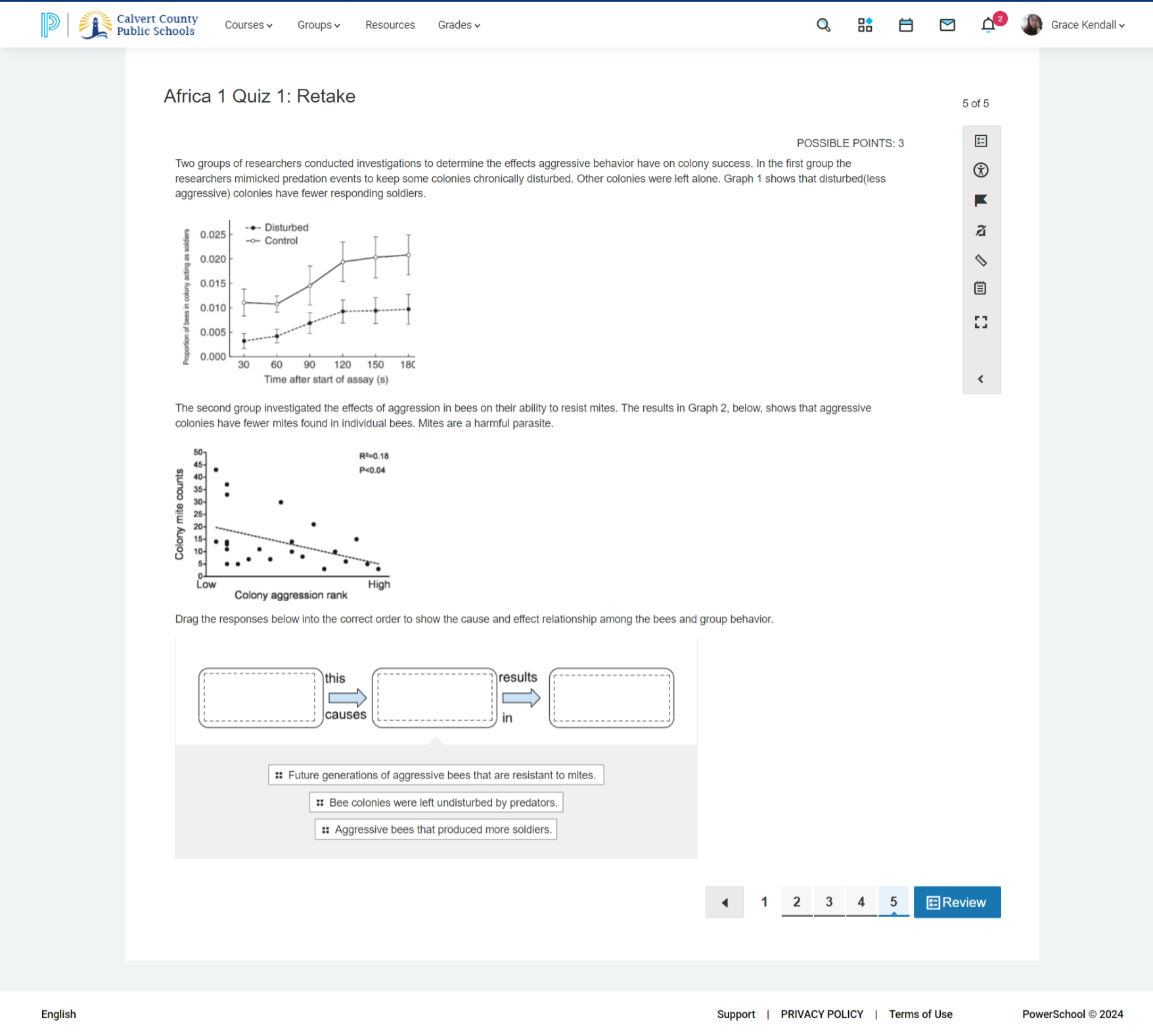This screenshot has width=1153, height=1036.
Task: Click the drag handle on 'Bee colonies' item
Action: coord(320,802)
